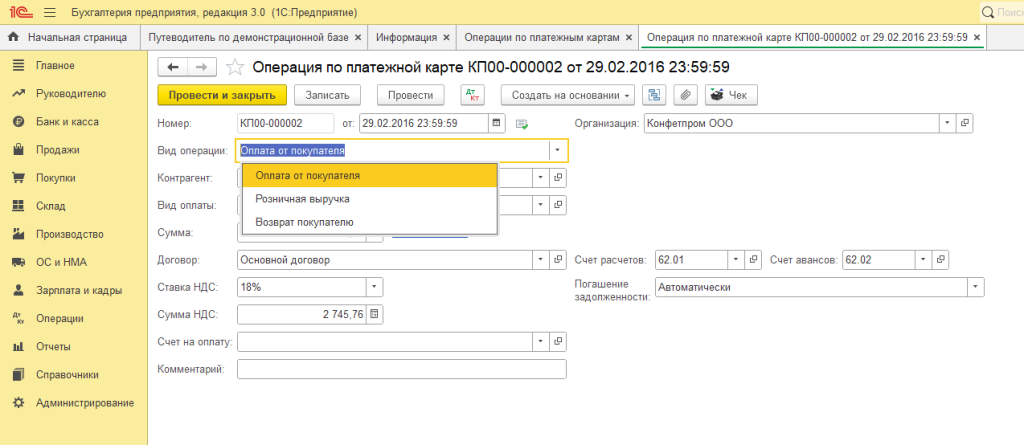Expand the Ставка НДС dropdown
Image resolution: width=1024 pixels, height=445 pixels.
(375, 287)
